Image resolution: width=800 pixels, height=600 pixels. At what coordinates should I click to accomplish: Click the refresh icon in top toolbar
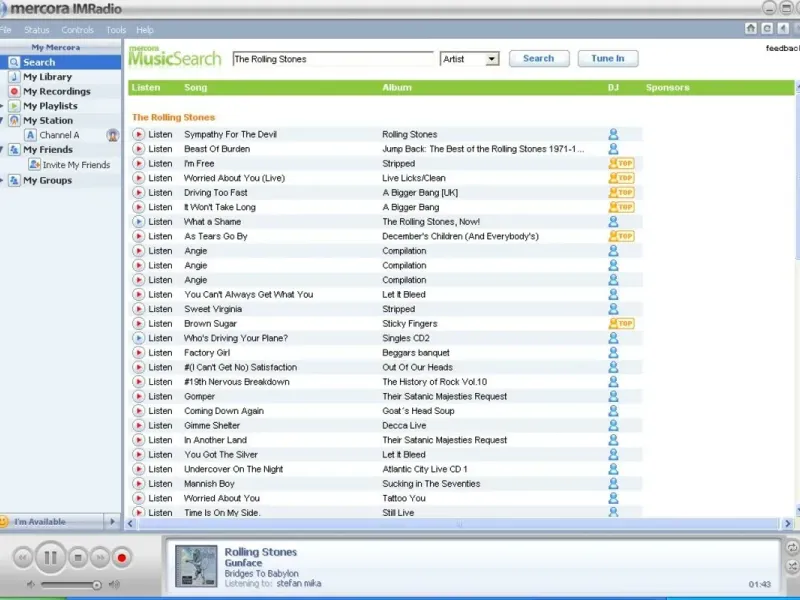coord(767,29)
